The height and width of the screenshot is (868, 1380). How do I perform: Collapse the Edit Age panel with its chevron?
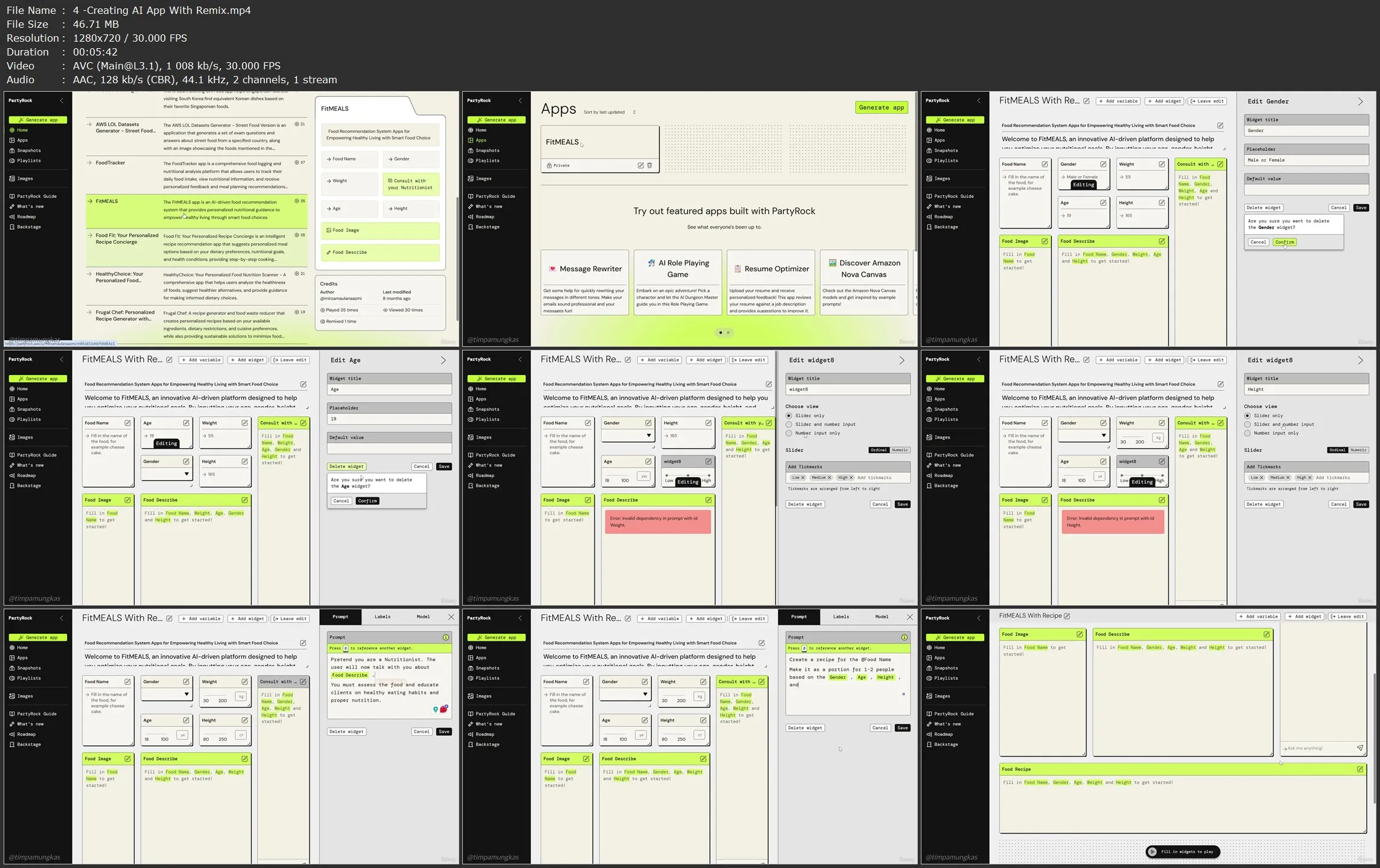click(443, 361)
